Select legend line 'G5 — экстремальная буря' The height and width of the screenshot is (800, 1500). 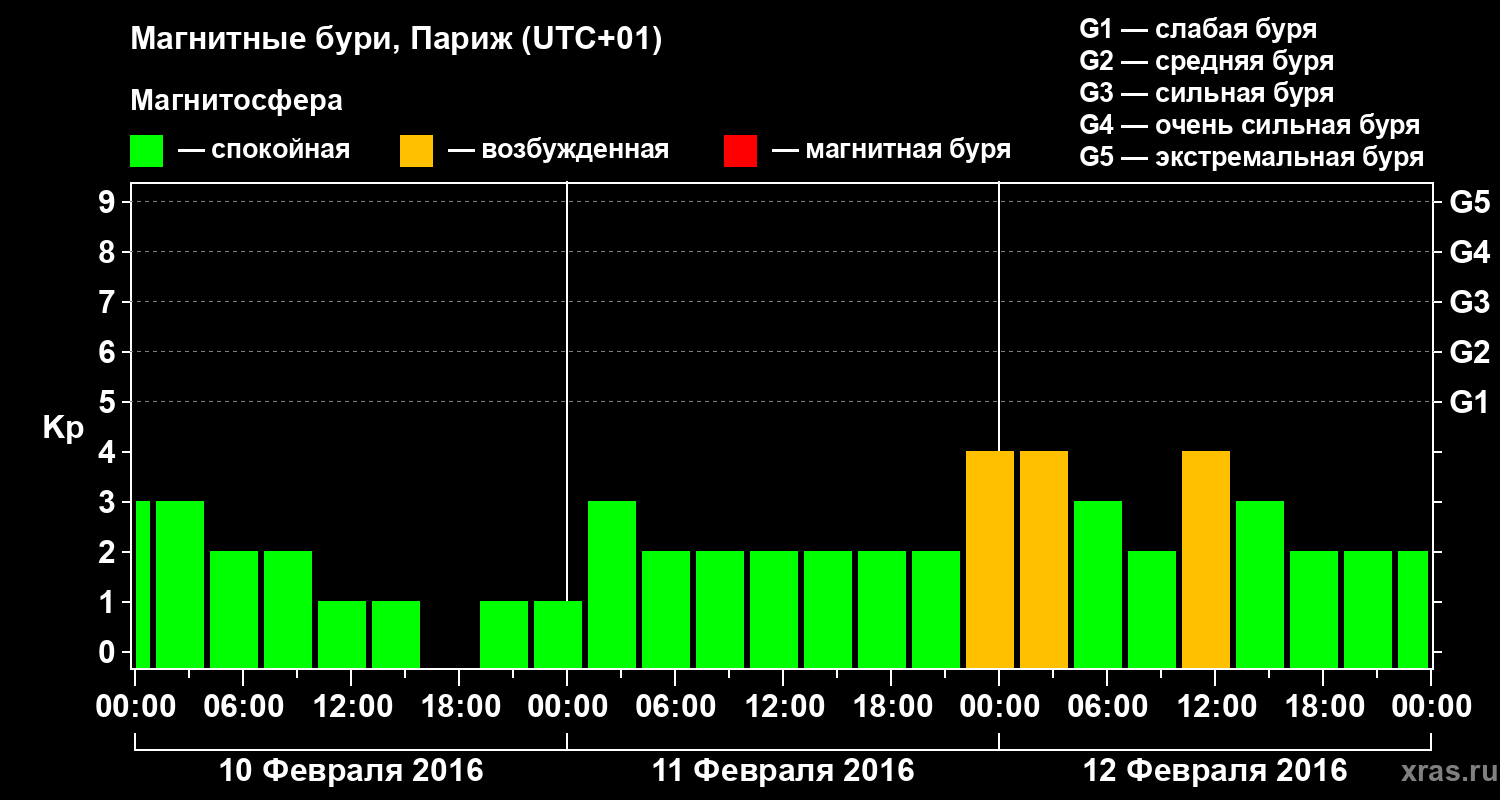pyautogui.click(x=1251, y=157)
